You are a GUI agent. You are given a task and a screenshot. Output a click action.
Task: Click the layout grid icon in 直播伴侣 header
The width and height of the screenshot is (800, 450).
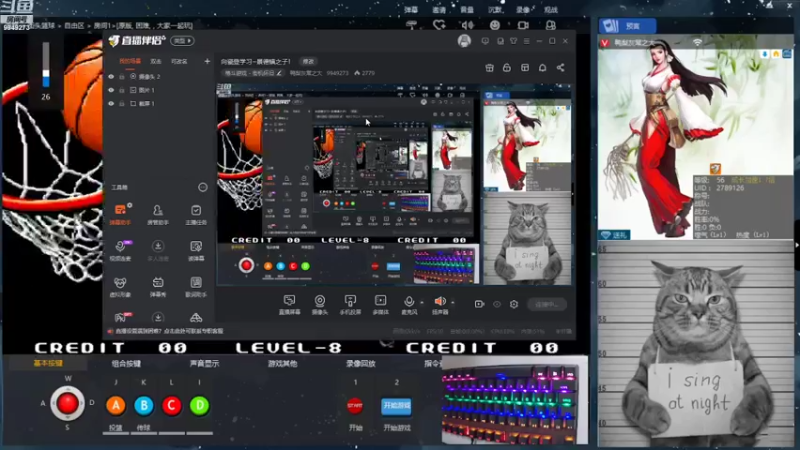pyautogui.click(x=525, y=68)
